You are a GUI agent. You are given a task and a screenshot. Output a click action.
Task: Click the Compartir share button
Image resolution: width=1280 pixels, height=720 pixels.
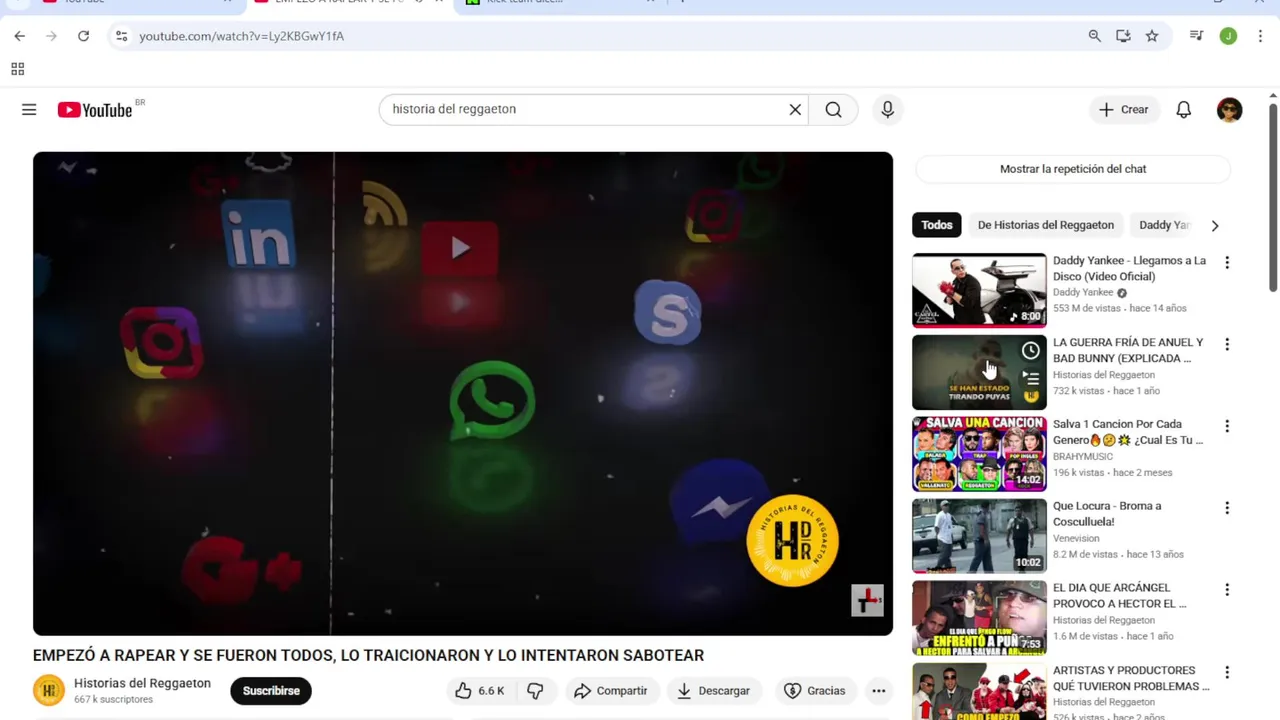click(x=611, y=691)
